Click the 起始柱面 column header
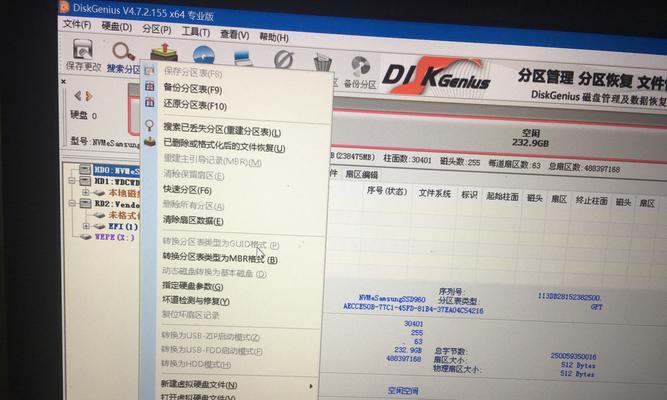This screenshot has height=400, width=667. 502,197
